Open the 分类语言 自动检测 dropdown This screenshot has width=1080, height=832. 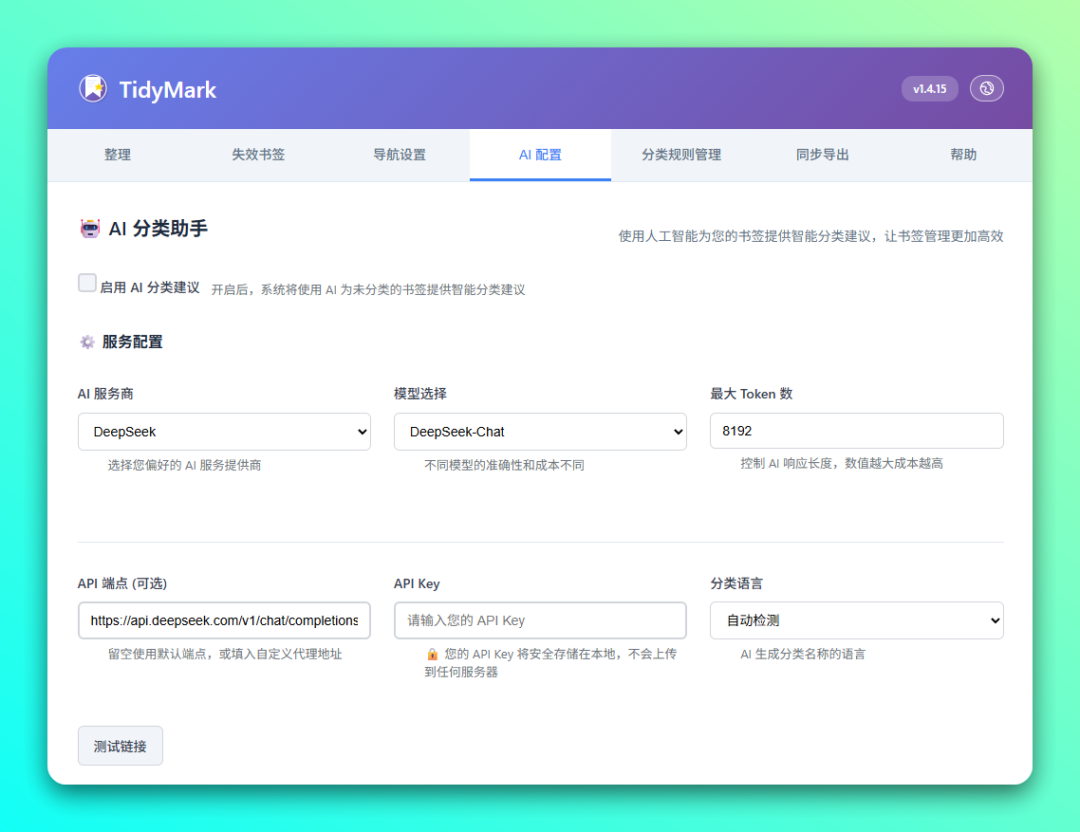856,621
